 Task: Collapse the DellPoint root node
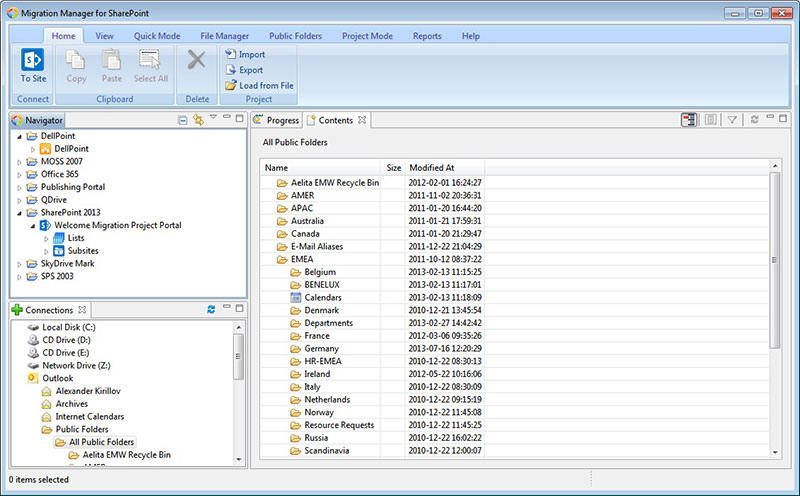pyautogui.click(x=19, y=136)
